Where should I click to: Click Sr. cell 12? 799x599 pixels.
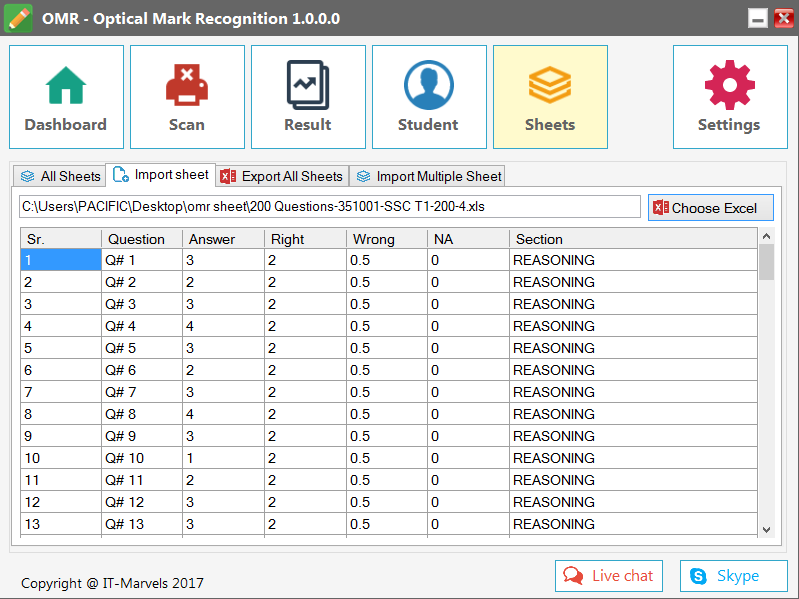coord(61,502)
